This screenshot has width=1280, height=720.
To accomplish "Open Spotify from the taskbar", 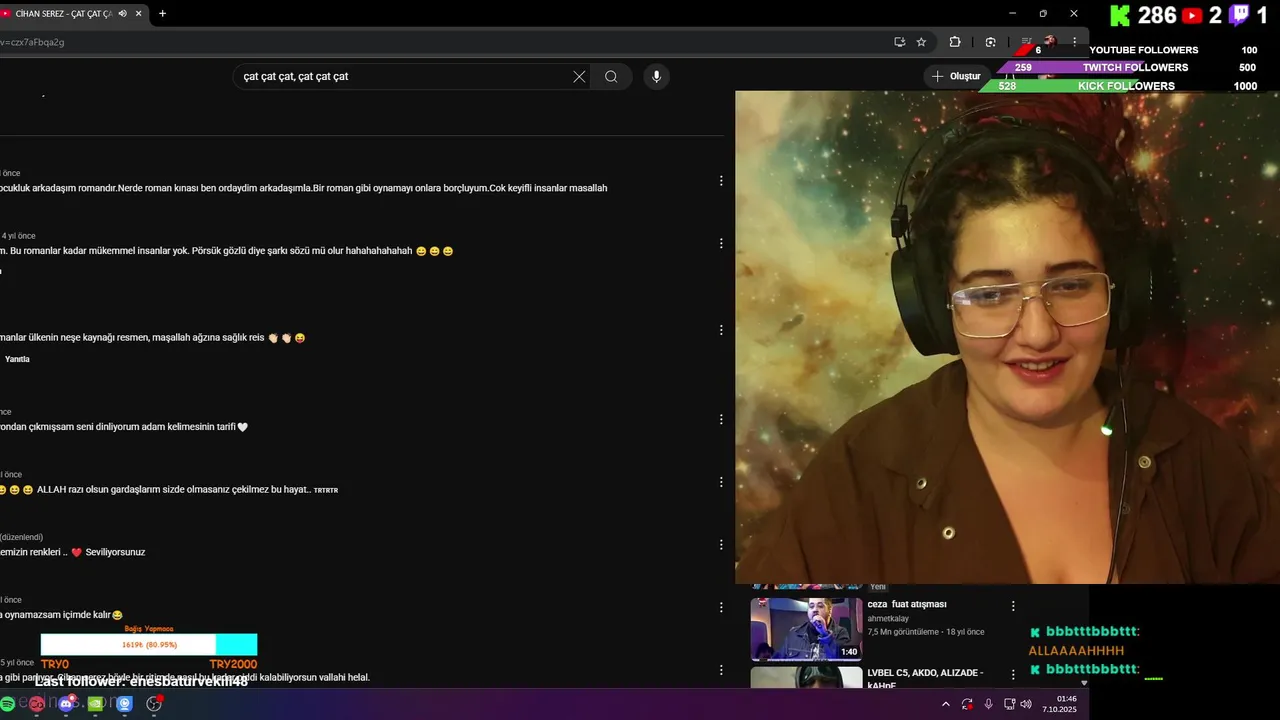I will point(8,704).
